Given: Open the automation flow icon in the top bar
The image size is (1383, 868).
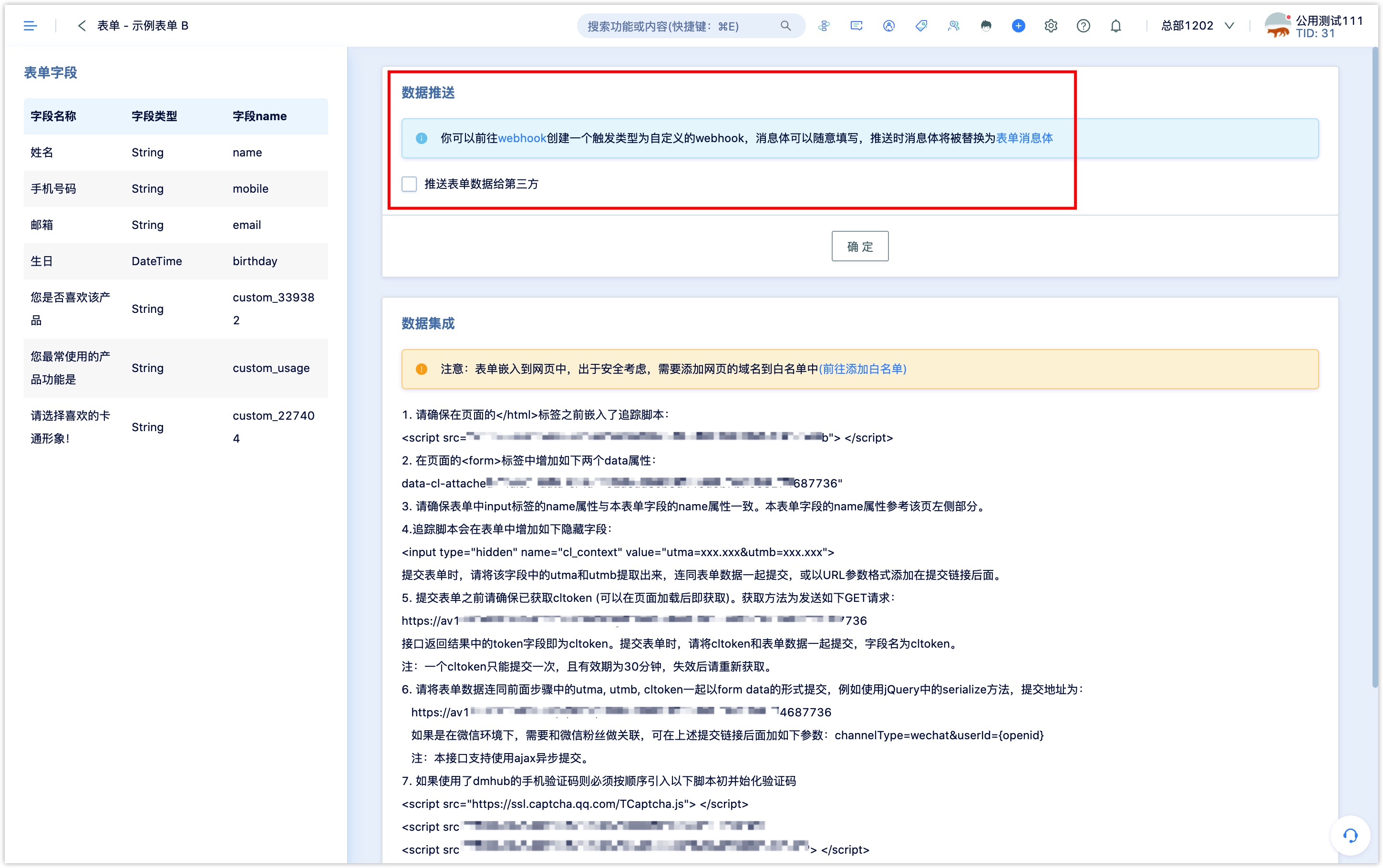Looking at the screenshot, I should (x=824, y=26).
